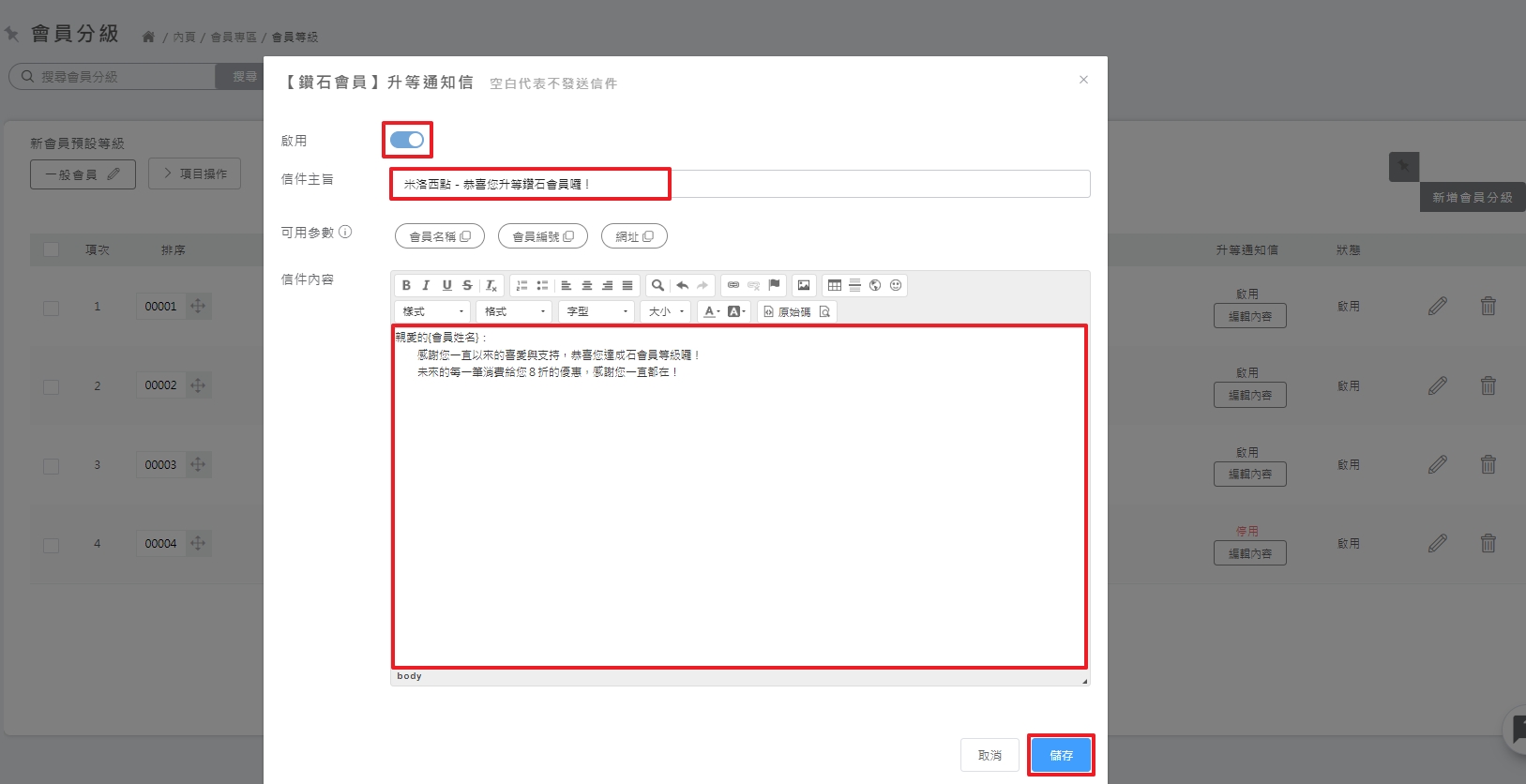Copy the 會員編號 parameter
This screenshot has width=1526, height=784.
543,236
